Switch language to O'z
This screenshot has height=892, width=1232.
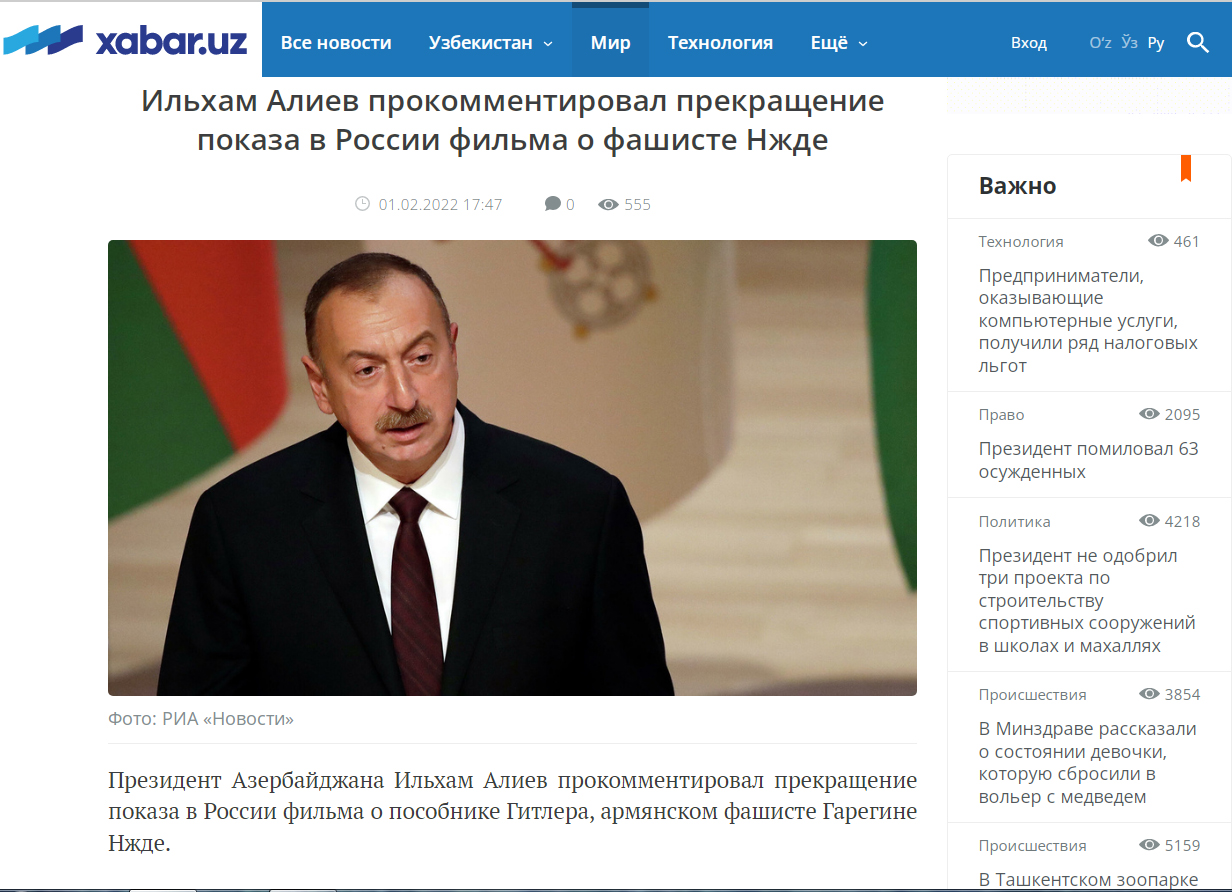click(1100, 43)
